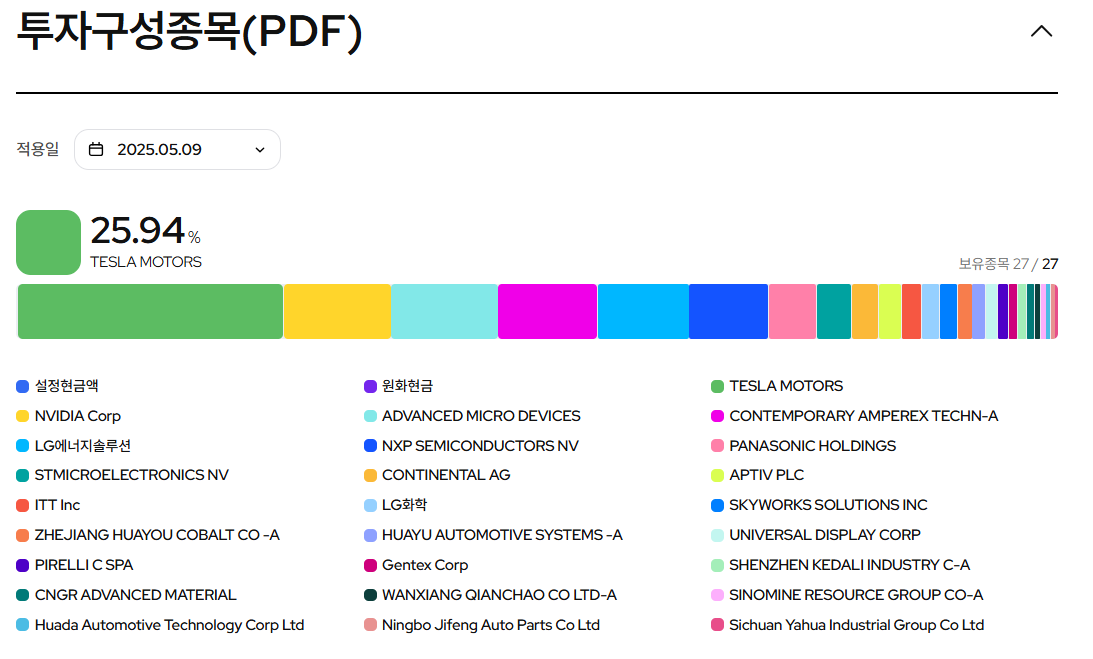The height and width of the screenshot is (659, 1093).
Task: Click Ningbo Jifeng Auto Parts Co Ltd legend
Action: pyautogui.click(x=482, y=625)
